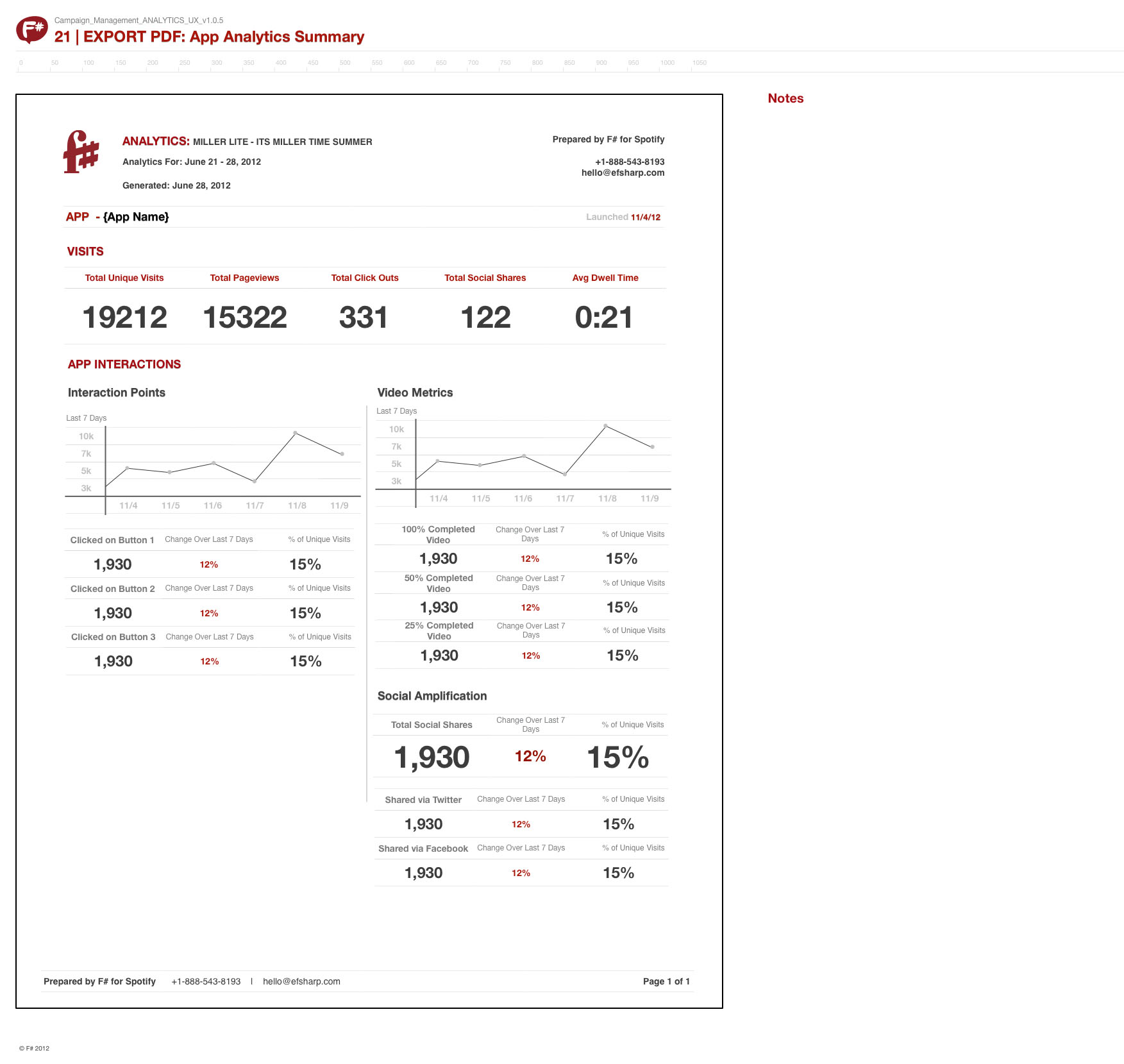Click the 11/8 peak point on Interaction Points chart

pos(295,433)
